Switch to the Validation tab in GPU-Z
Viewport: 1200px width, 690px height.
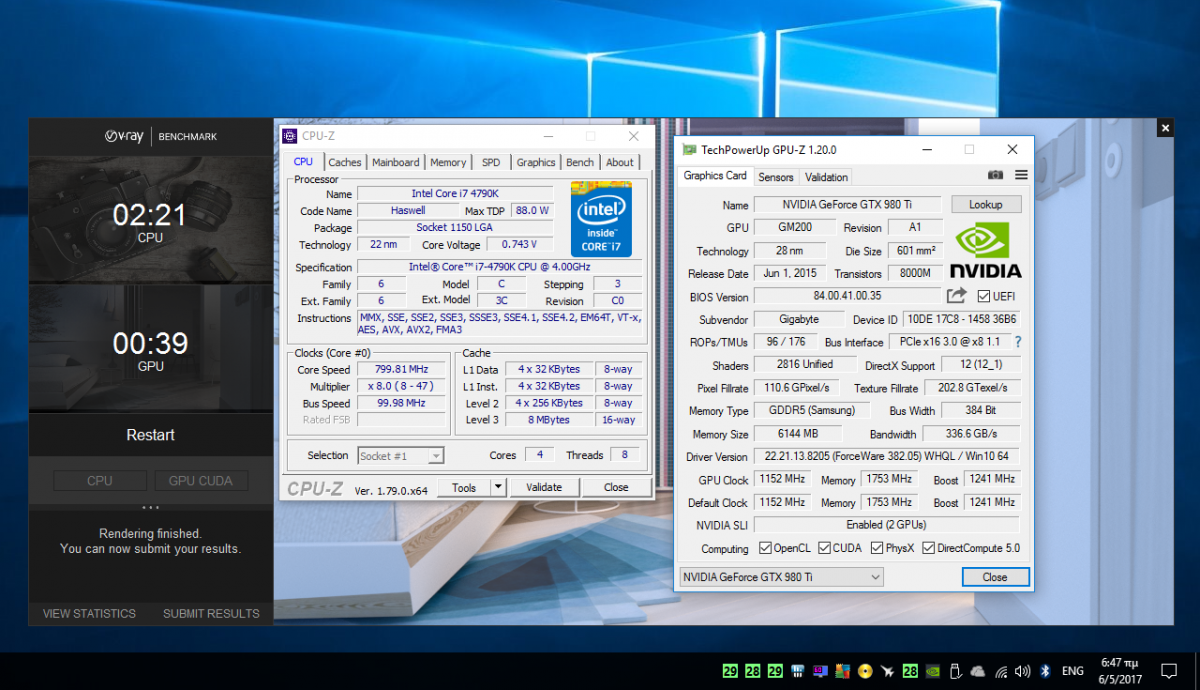point(827,177)
